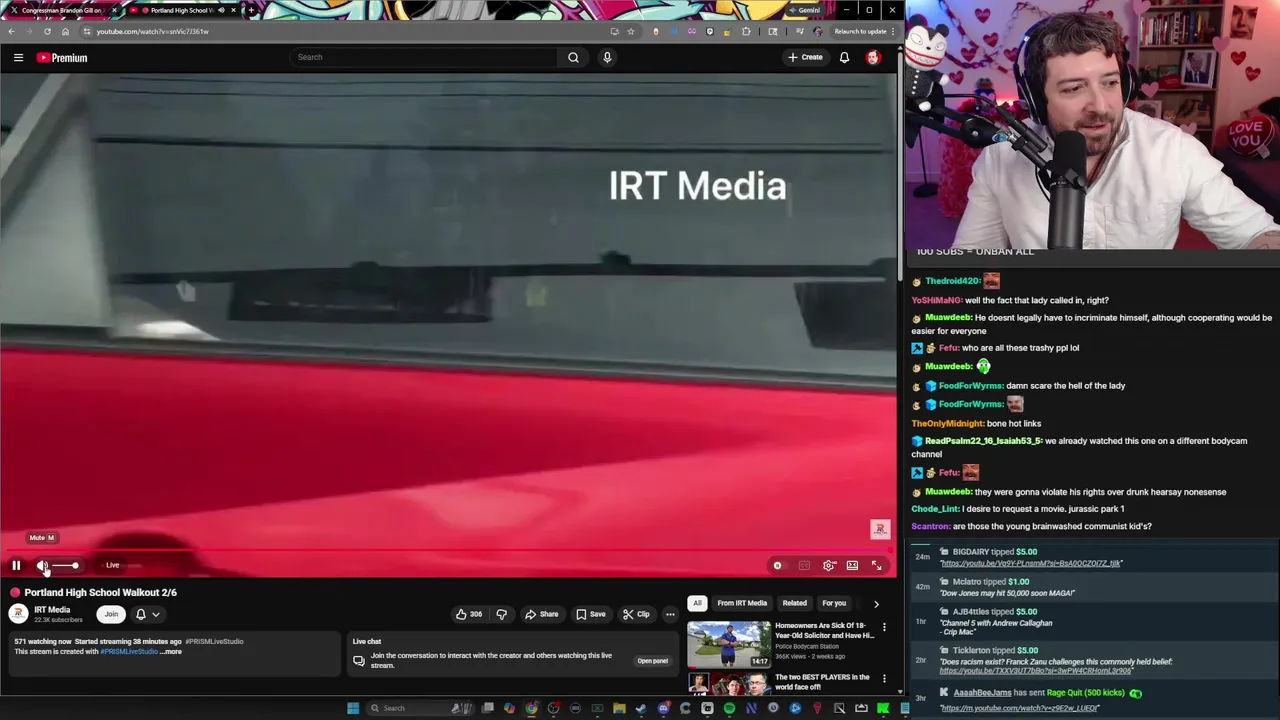Toggle subtitles/closed captions button
The image size is (1280, 720).
804,565
